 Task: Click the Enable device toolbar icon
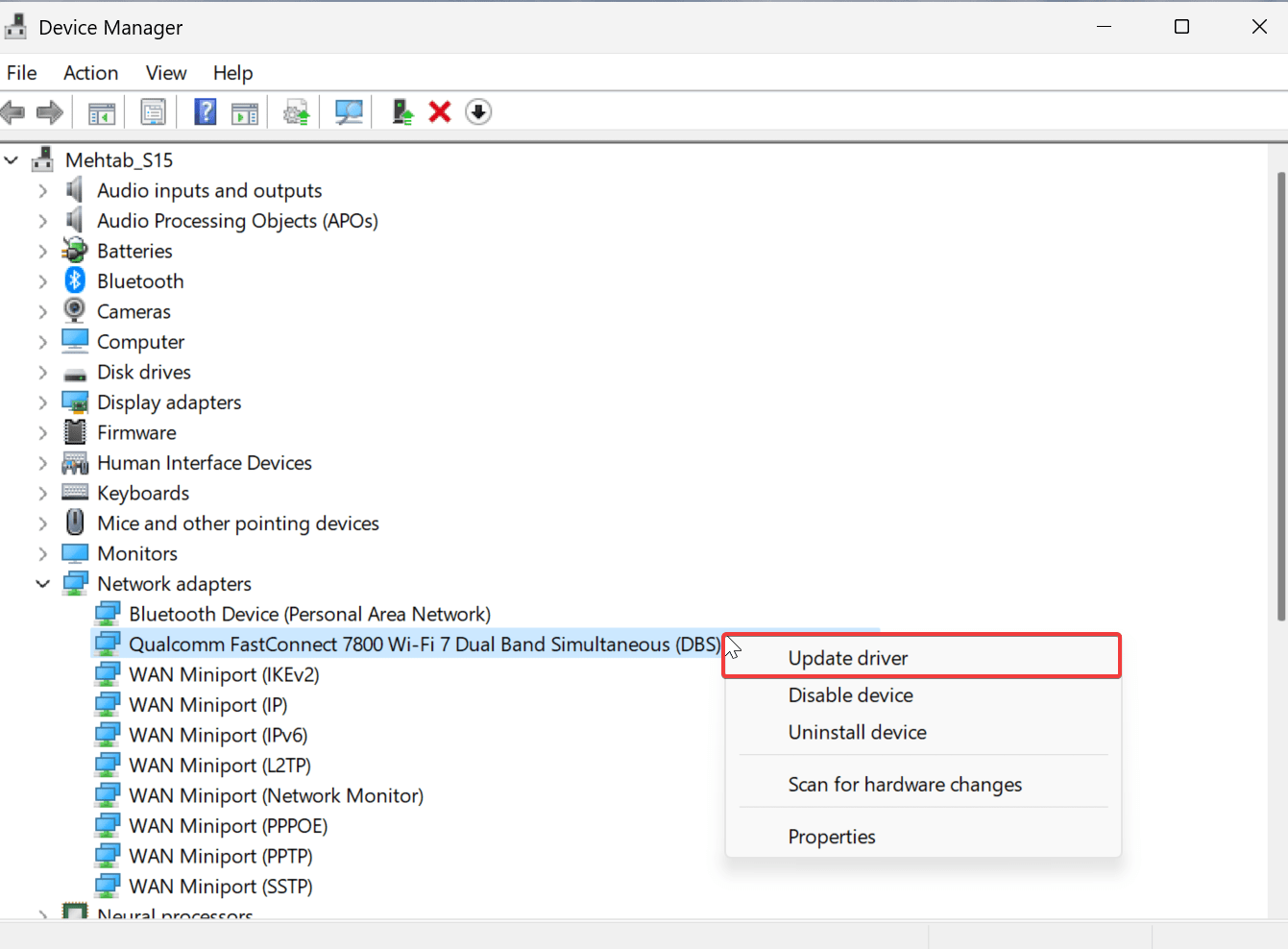click(402, 112)
